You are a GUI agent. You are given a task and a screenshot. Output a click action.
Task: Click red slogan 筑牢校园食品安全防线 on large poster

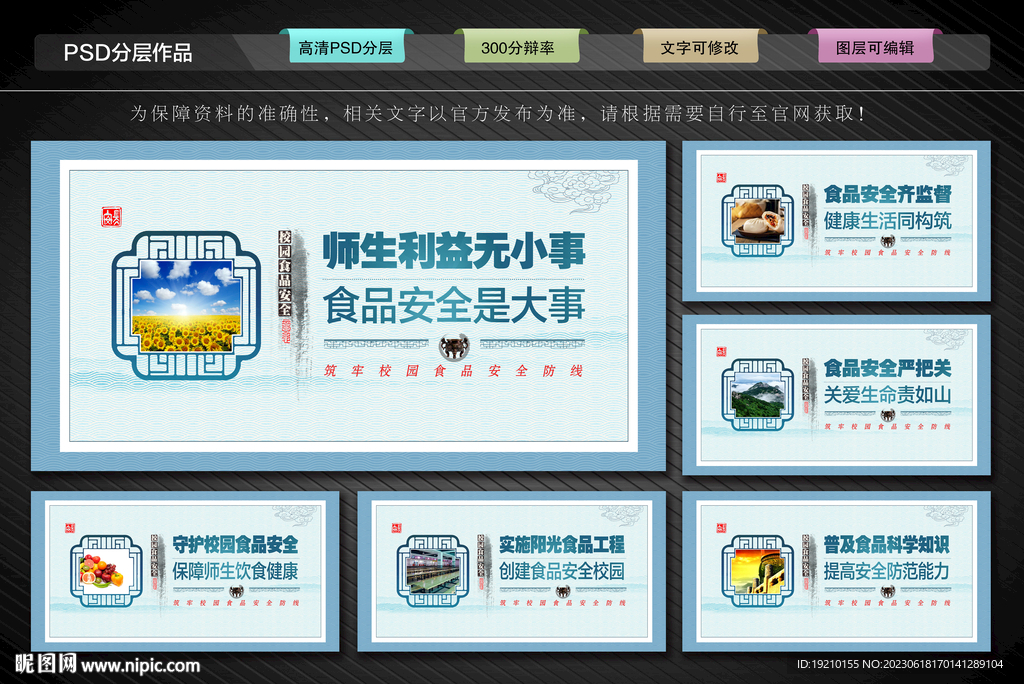pyautogui.click(x=454, y=371)
